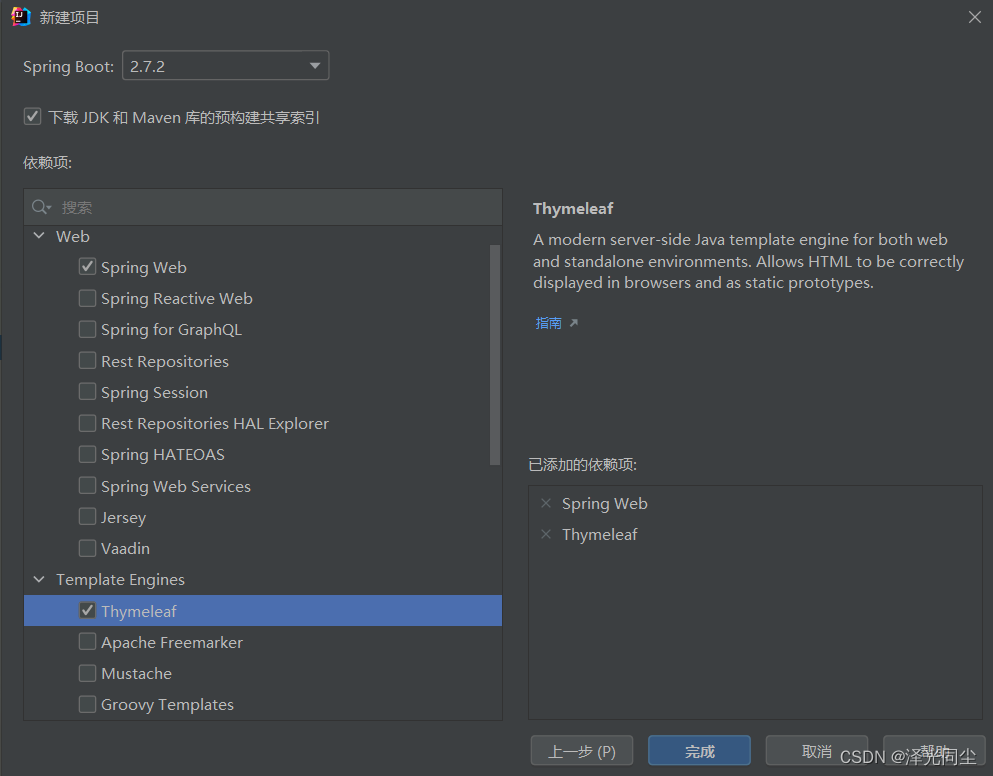Enable the Spring Session checkbox
The image size is (993, 776).
click(87, 391)
